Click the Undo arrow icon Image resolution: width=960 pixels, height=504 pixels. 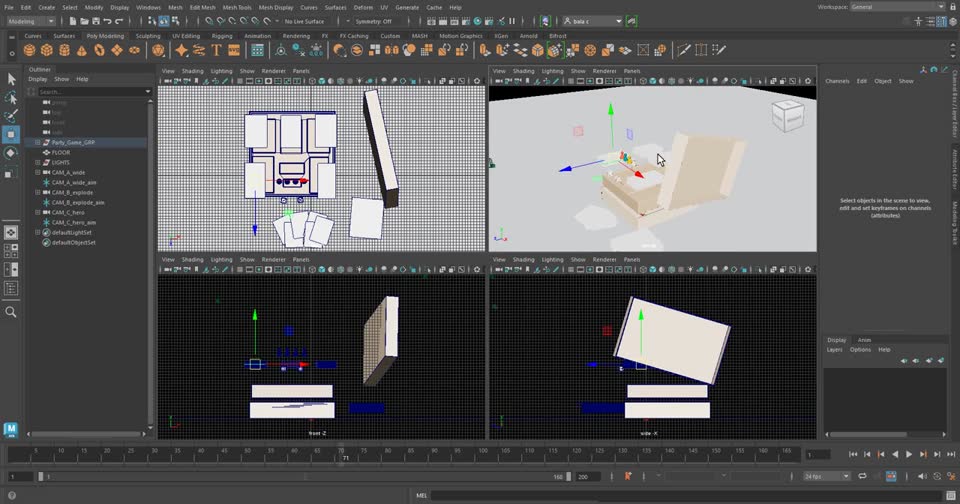[x=108, y=21]
